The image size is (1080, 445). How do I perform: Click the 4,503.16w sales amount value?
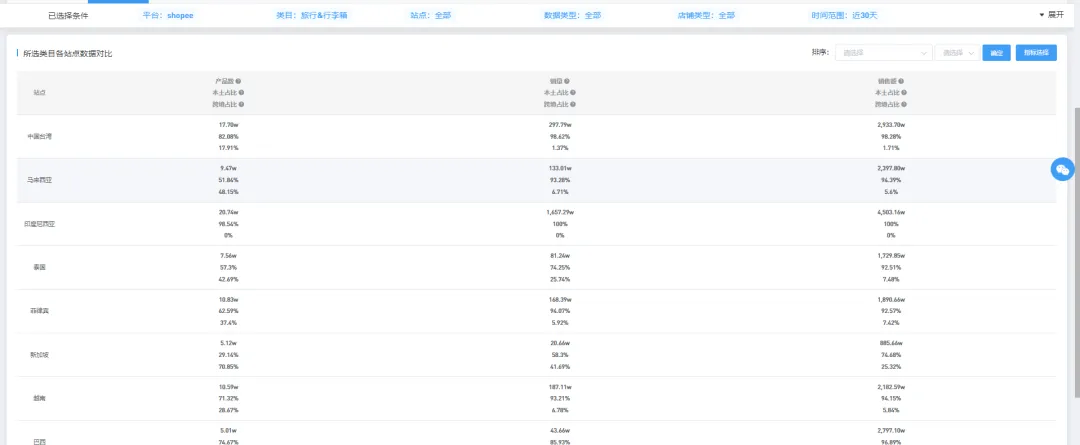891,212
